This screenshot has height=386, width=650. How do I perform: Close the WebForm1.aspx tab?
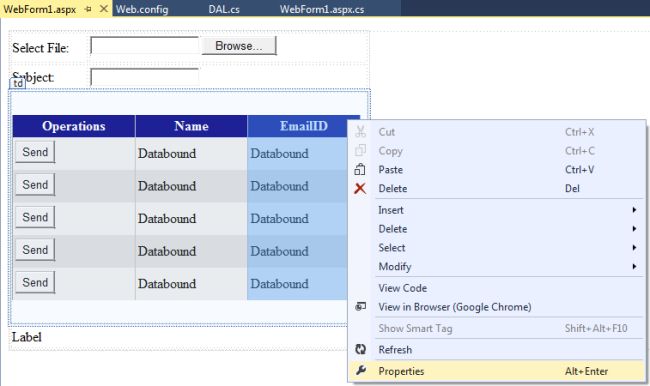pyautogui.click(x=104, y=9)
